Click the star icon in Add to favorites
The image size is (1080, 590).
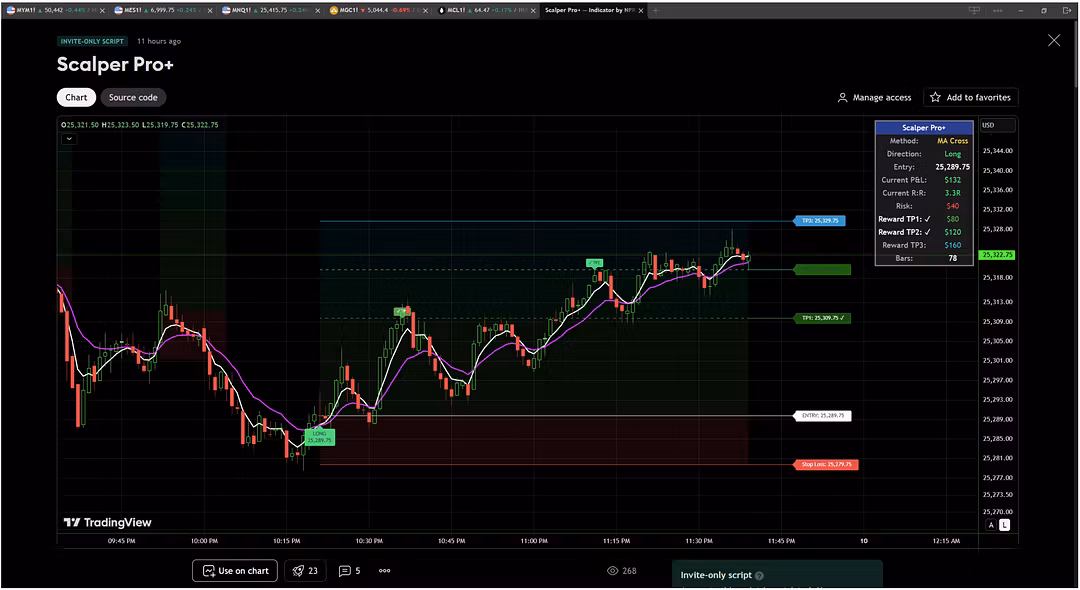coord(935,98)
